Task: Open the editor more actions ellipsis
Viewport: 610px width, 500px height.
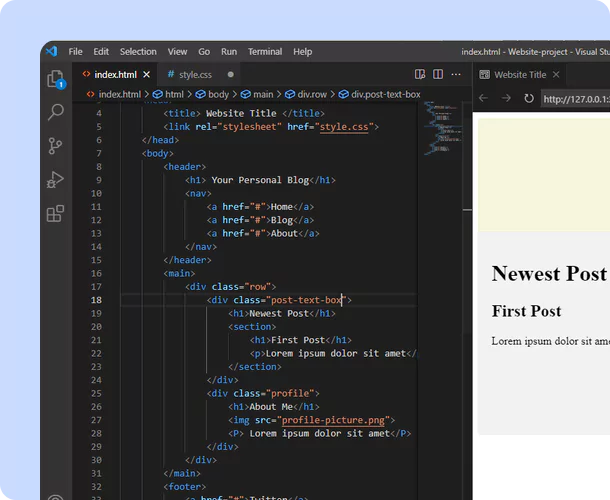Action: (455, 74)
